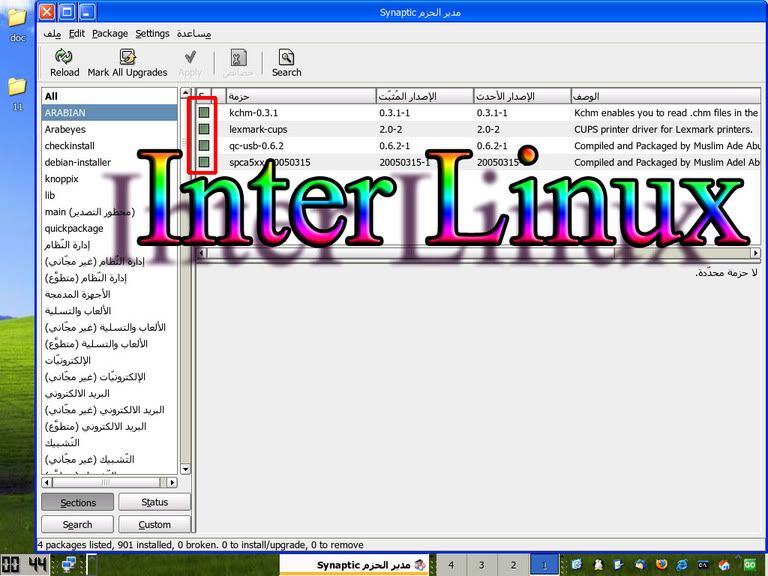Viewport: 768px width, 576px height.
Task: Open the terminal icon in the taskbar
Action: click(703, 565)
